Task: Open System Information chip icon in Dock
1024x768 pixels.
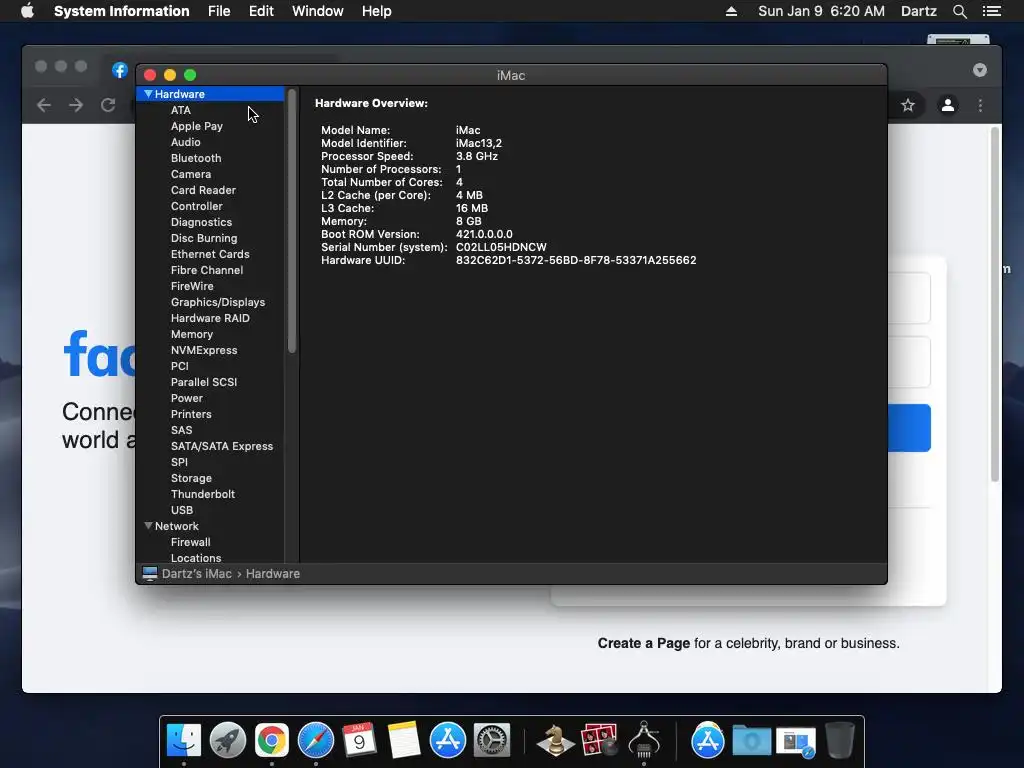Action: pyautogui.click(x=644, y=740)
